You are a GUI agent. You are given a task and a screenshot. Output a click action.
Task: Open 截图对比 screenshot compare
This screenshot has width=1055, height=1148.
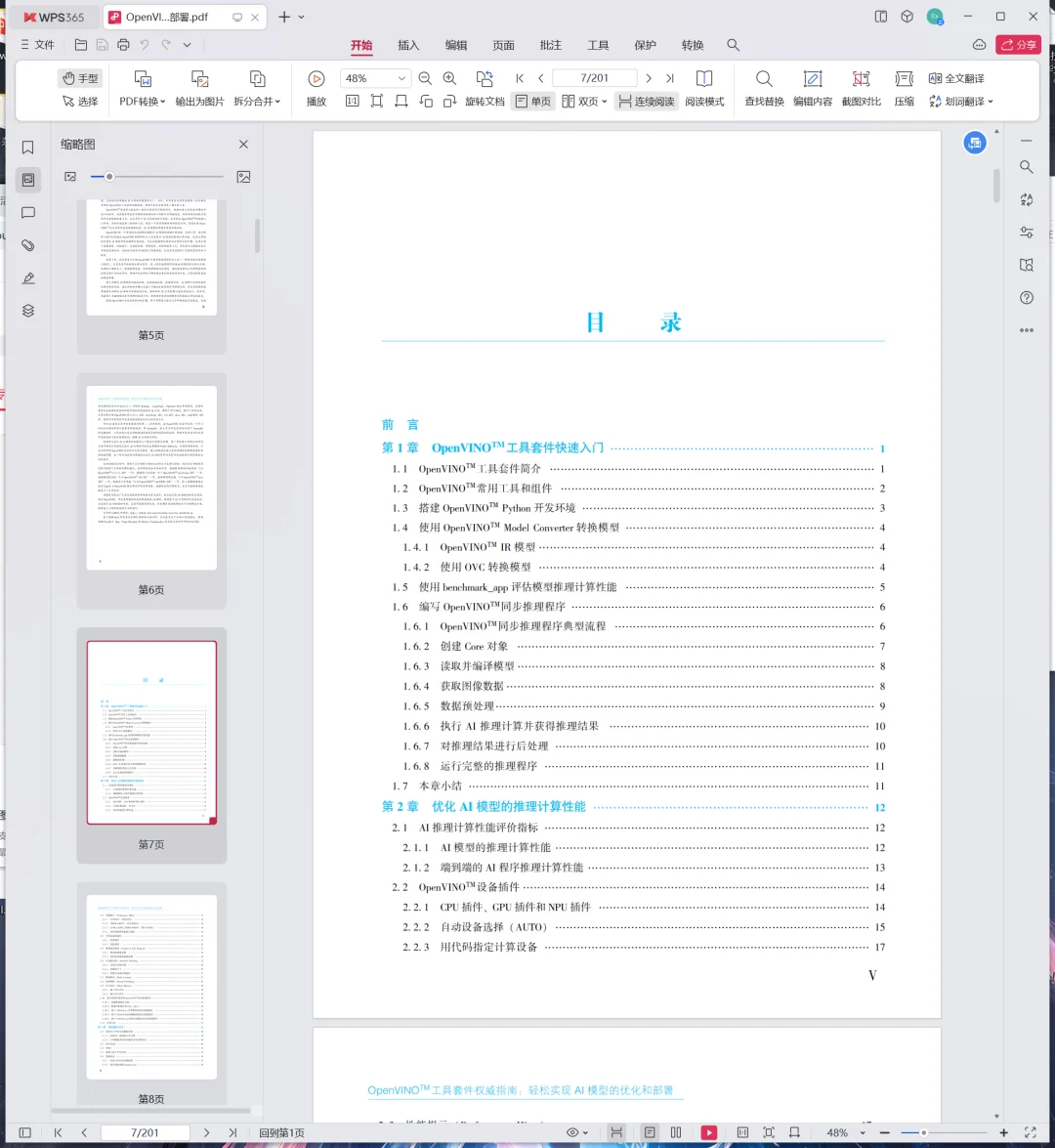tap(861, 90)
